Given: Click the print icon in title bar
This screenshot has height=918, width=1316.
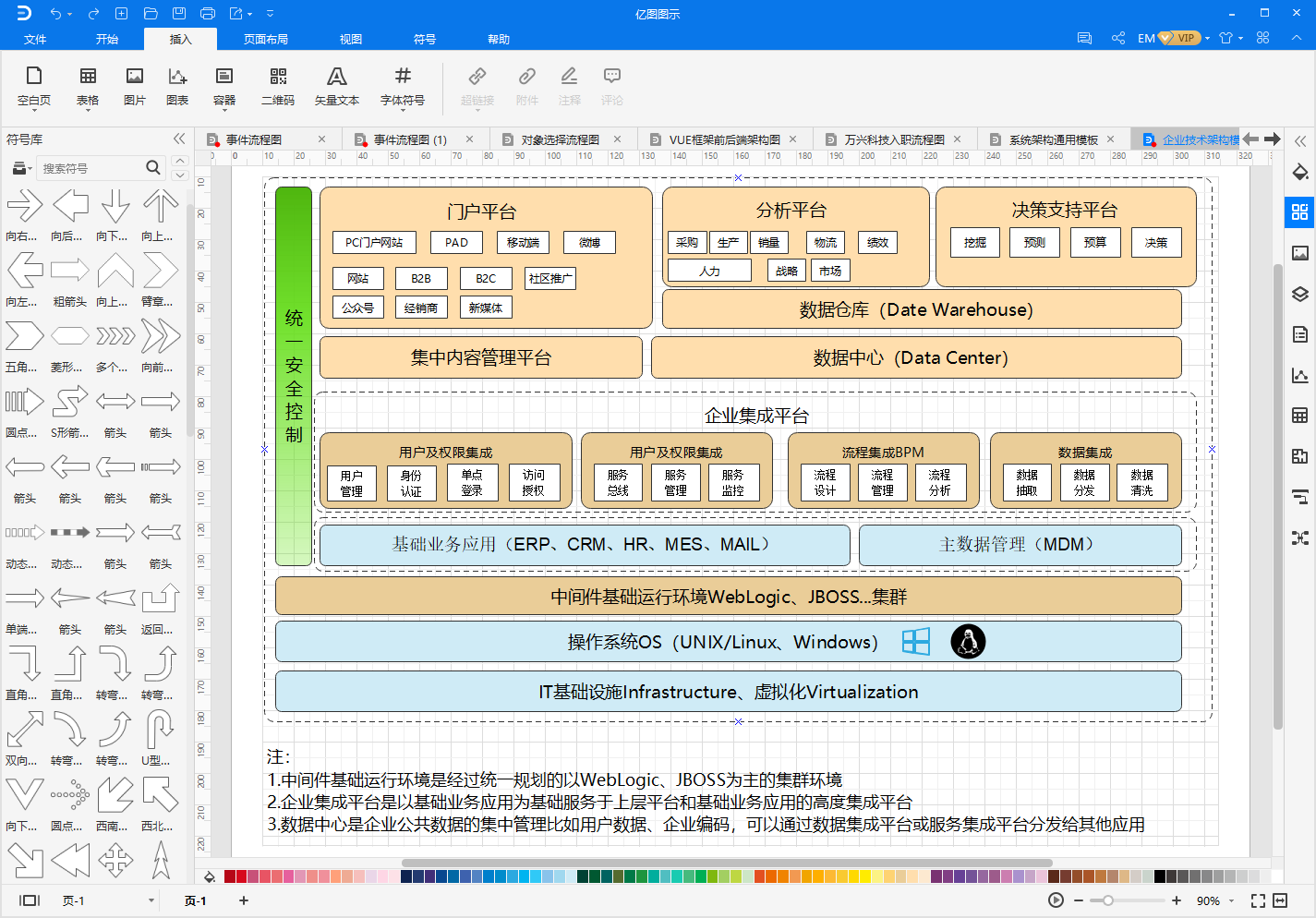Looking at the screenshot, I should pyautogui.click(x=208, y=13).
